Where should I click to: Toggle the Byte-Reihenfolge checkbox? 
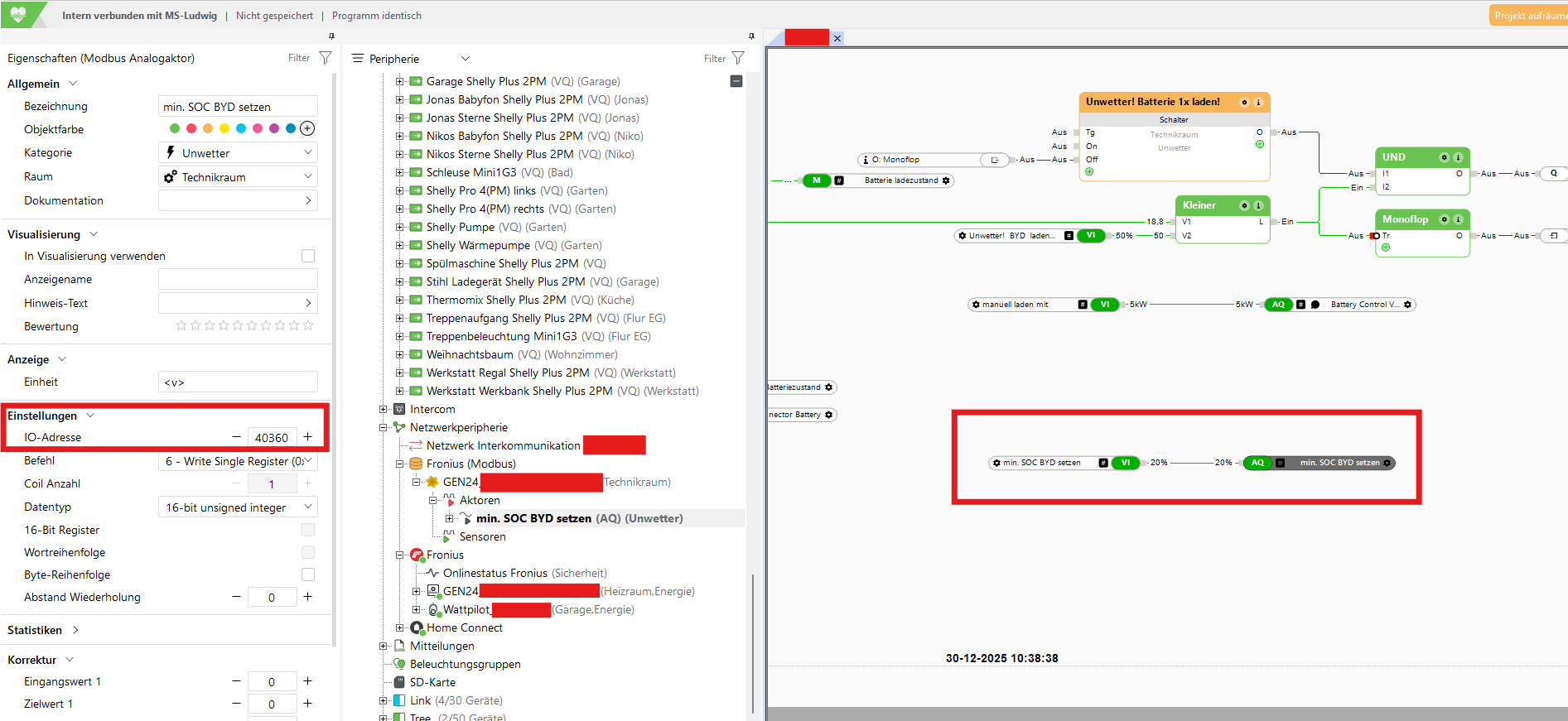[308, 574]
